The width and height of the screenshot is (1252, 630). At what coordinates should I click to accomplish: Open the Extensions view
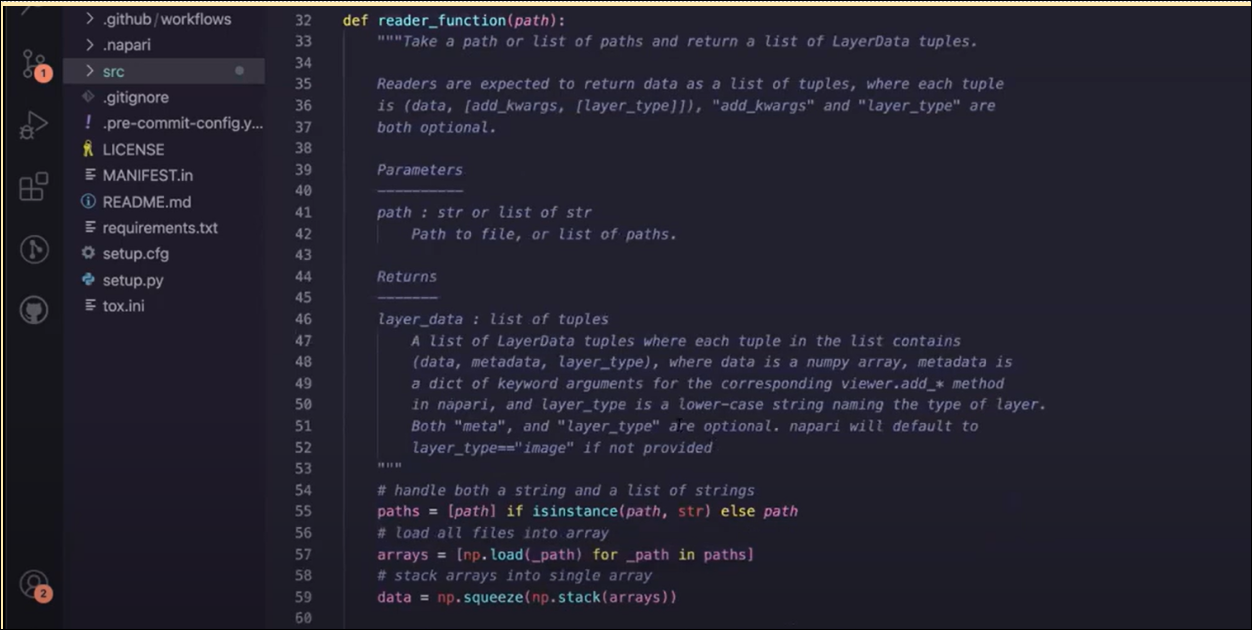(x=33, y=186)
